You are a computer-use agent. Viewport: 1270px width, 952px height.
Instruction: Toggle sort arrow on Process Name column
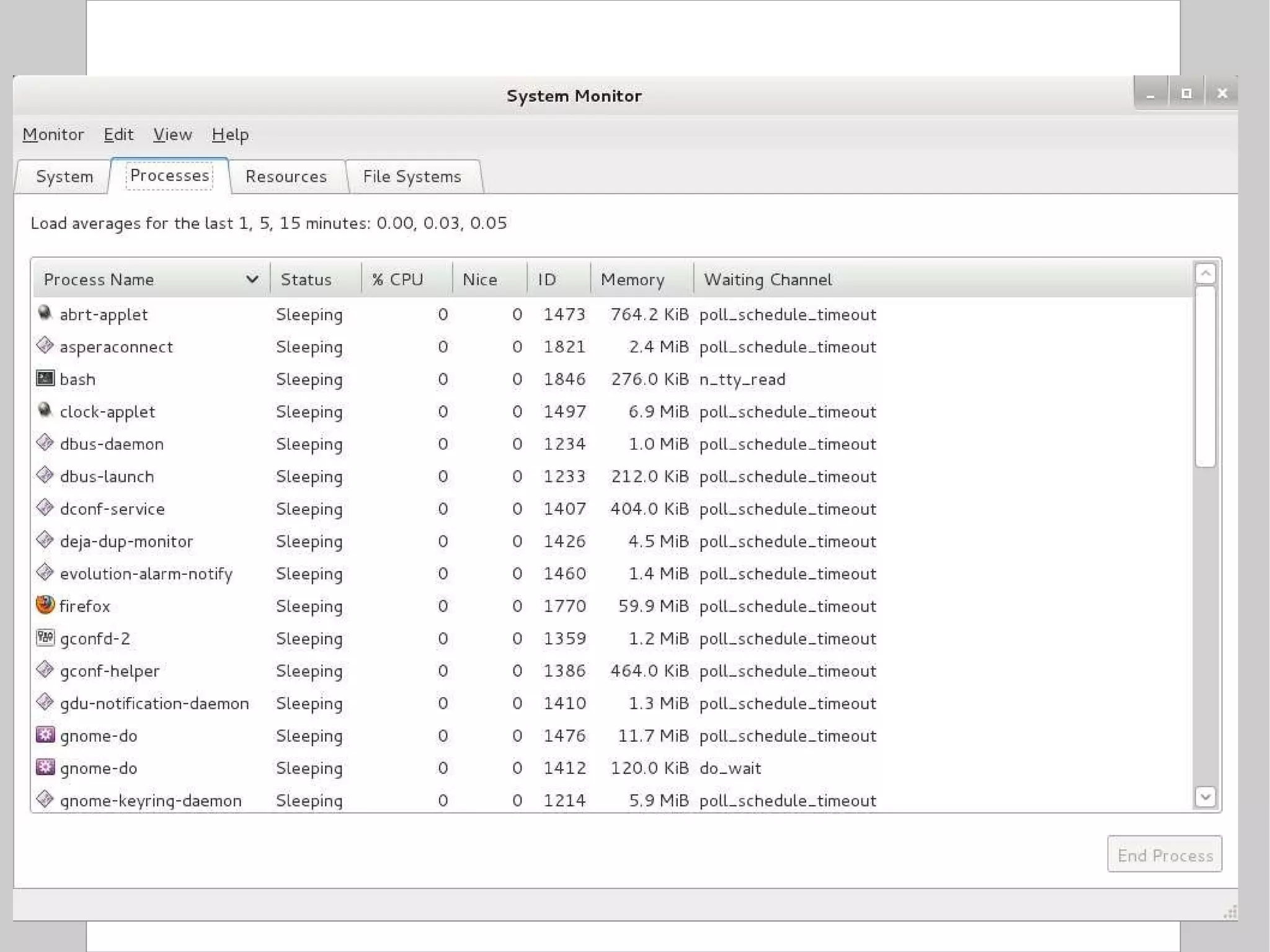(252, 279)
